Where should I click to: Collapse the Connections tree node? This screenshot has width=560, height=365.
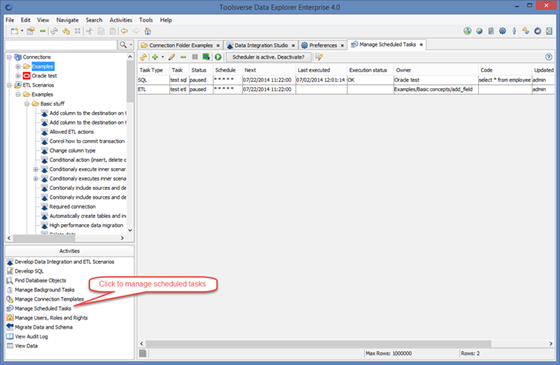(x=9, y=57)
